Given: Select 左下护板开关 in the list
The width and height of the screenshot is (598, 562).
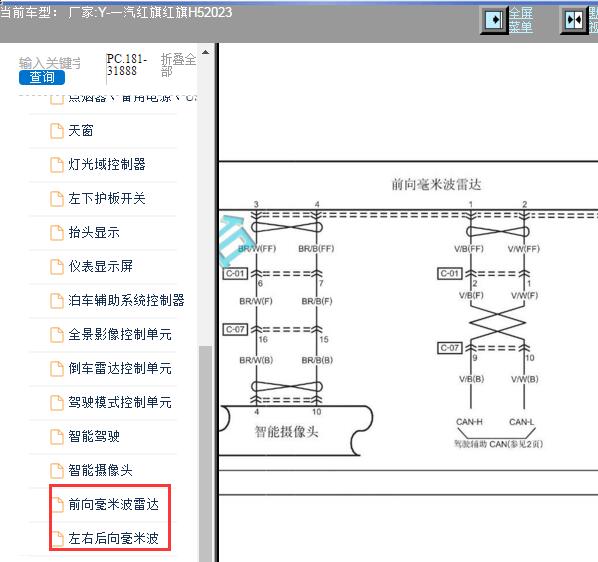Looking at the screenshot, I should coord(107,198).
